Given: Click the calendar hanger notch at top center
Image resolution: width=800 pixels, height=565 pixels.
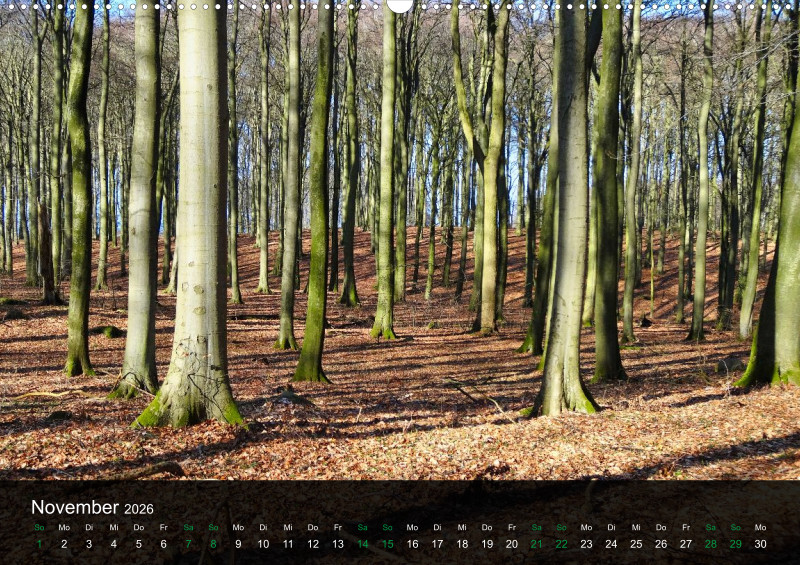Looking at the screenshot, I should click(400, 5).
